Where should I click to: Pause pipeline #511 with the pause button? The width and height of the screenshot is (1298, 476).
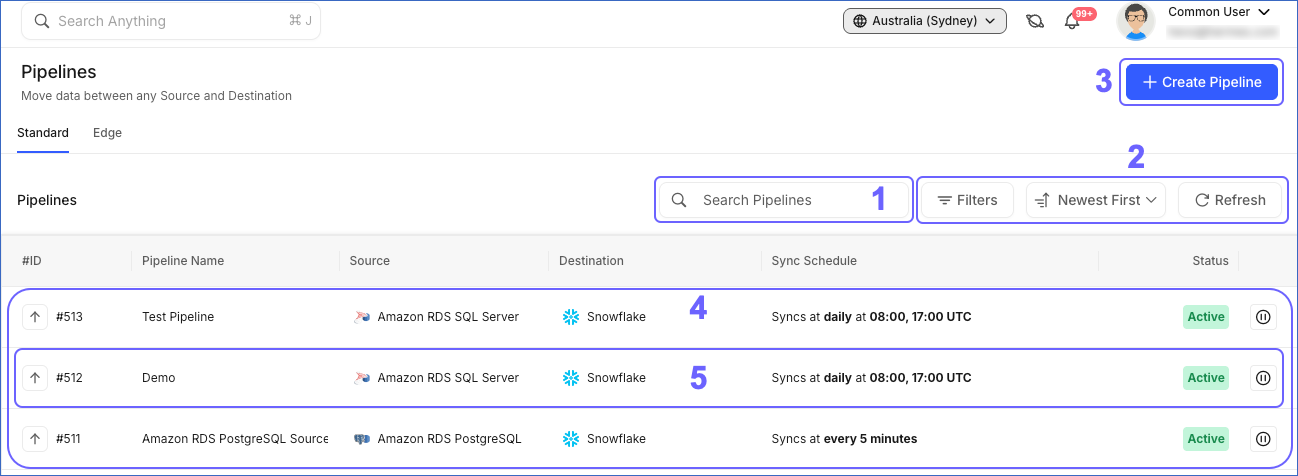(x=1263, y=439)
